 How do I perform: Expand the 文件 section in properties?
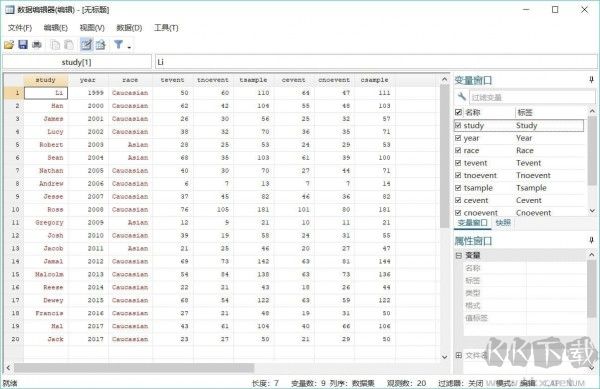(459, 355)
